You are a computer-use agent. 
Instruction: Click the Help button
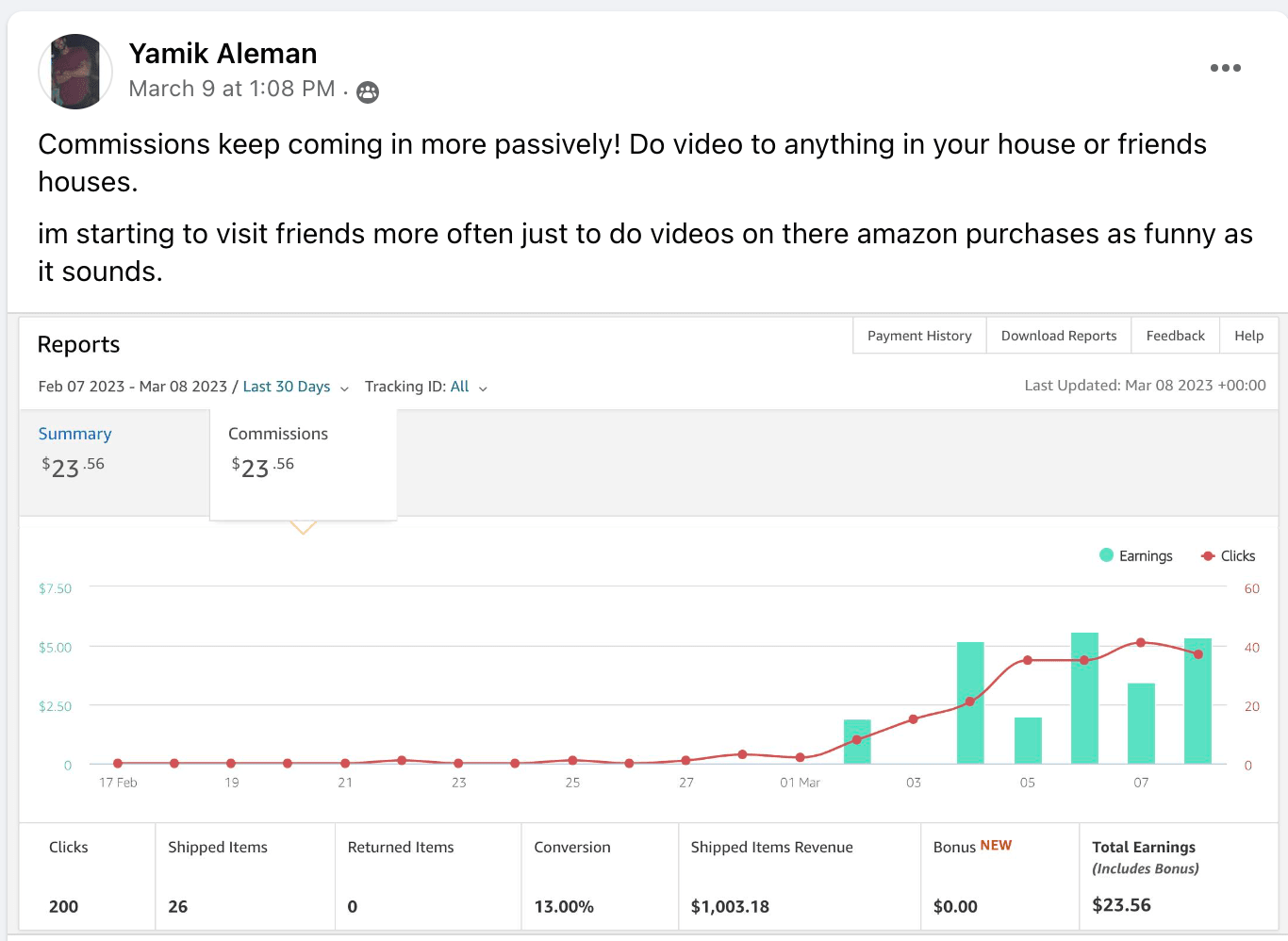(1248, 336)
